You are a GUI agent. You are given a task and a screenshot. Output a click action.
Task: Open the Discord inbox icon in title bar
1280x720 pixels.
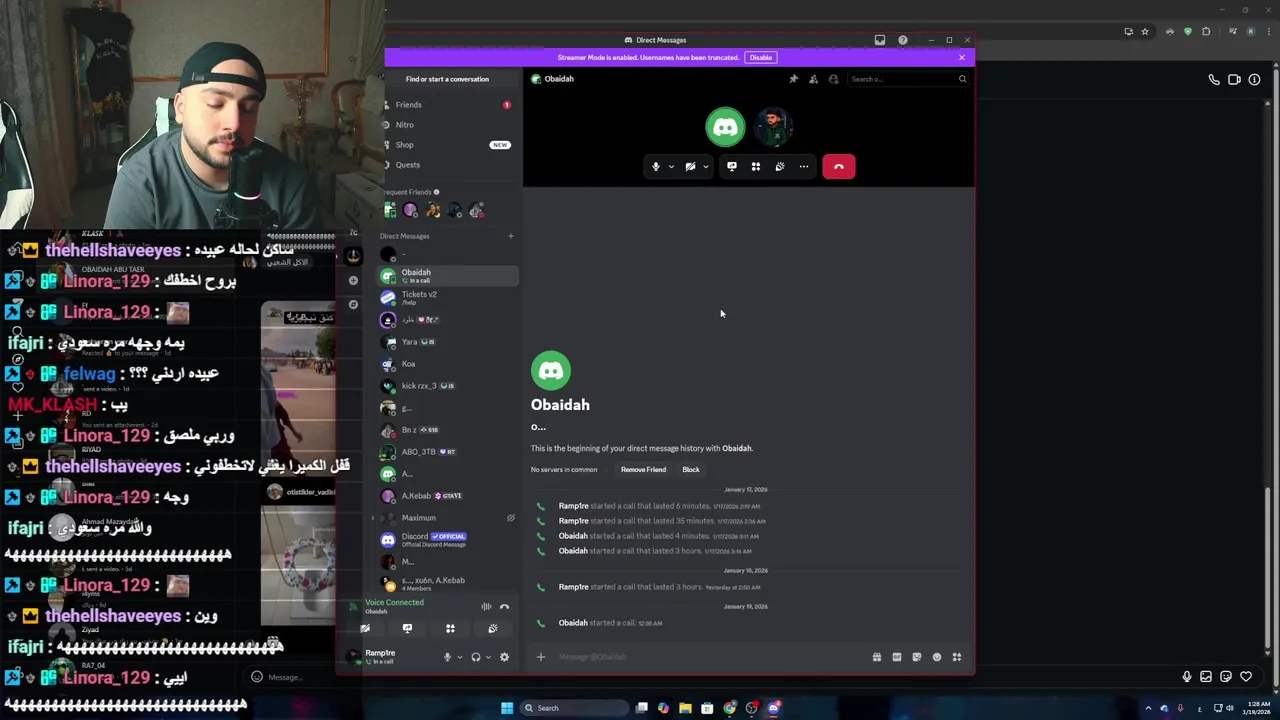pos(880,40)
